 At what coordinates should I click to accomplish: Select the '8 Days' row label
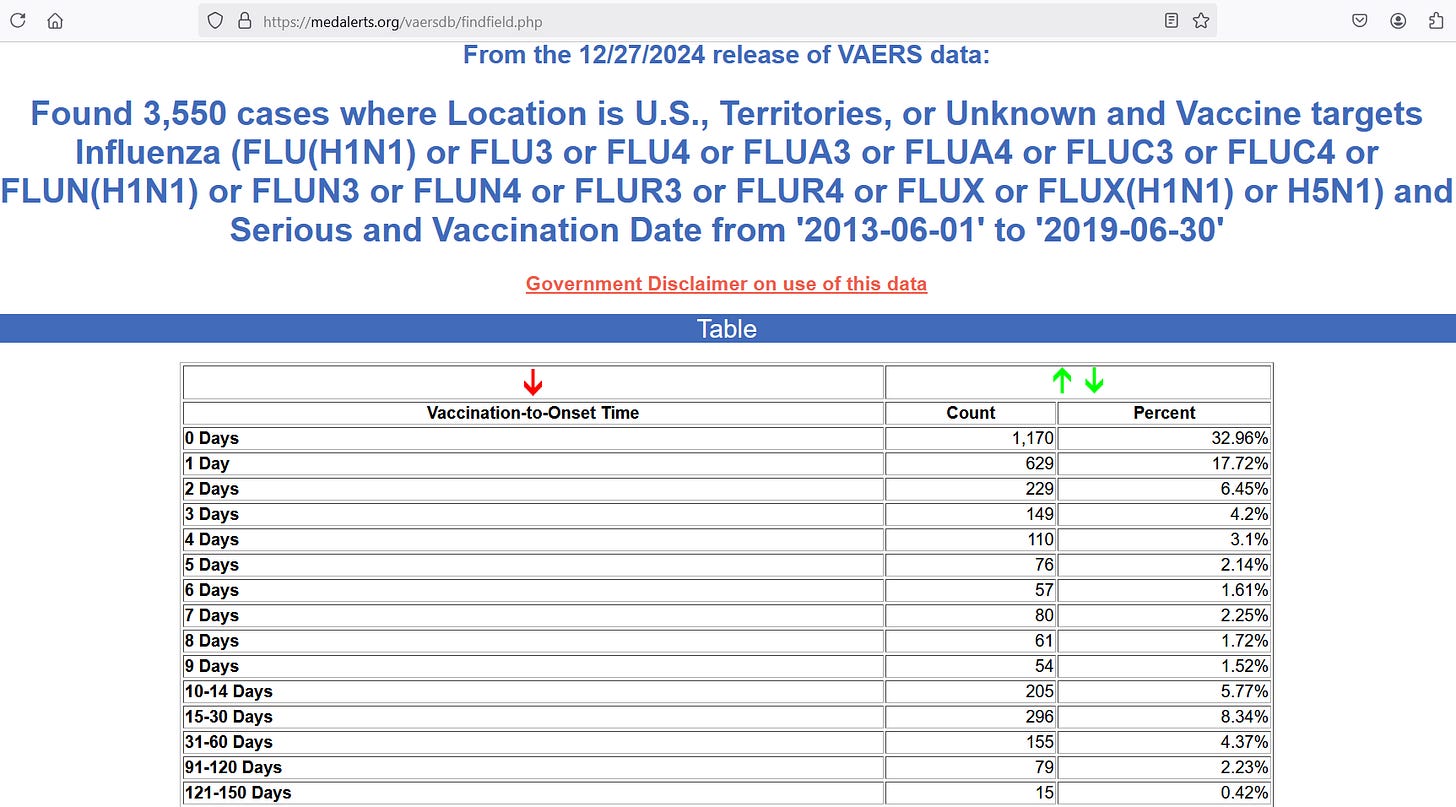(x=212, y=641)
